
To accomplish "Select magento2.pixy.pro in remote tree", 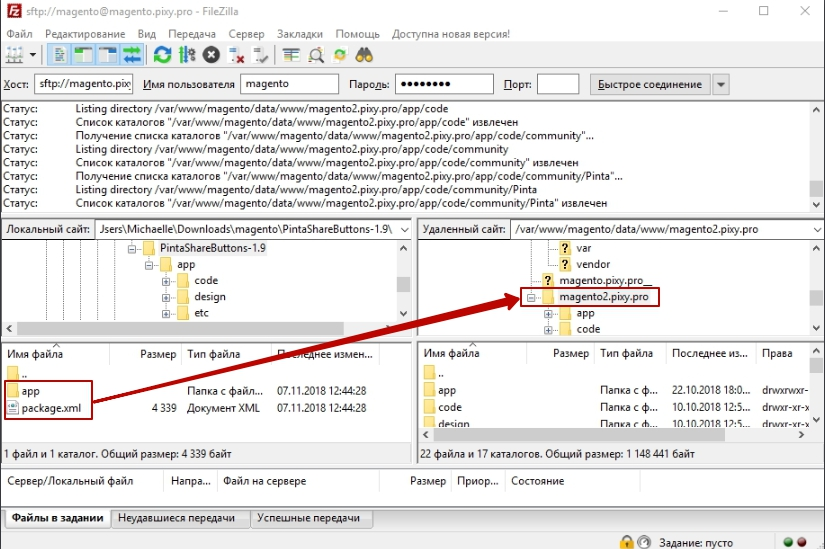I will 603,297.
